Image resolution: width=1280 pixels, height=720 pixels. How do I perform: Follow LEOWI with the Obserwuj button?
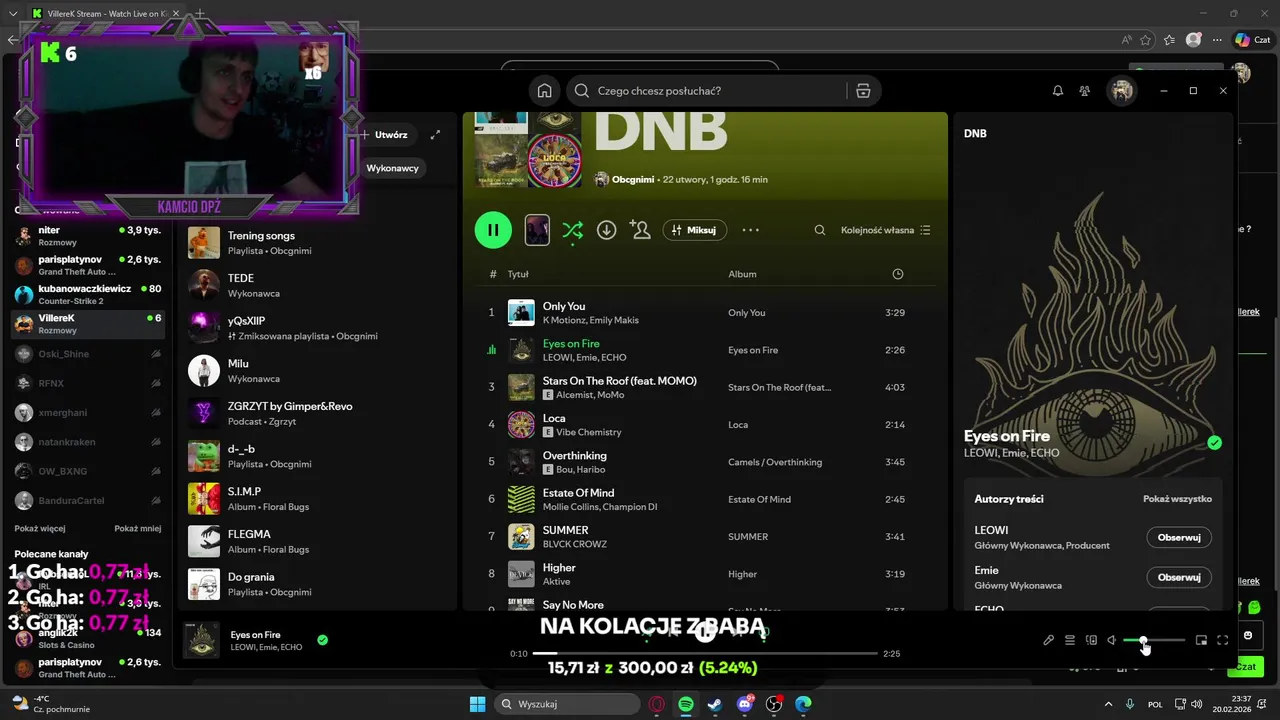point(1179,537)
